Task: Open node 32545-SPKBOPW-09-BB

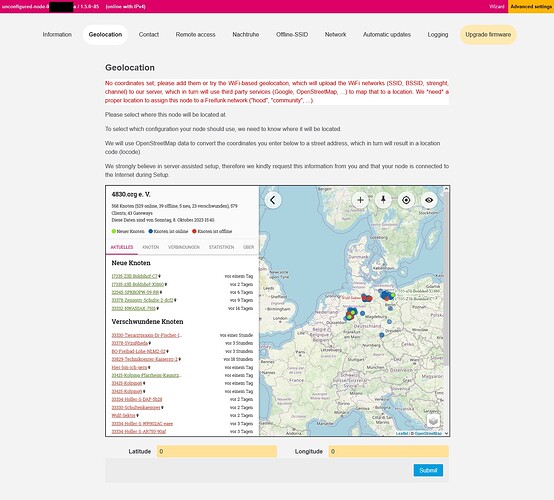Action: [135, 292]
